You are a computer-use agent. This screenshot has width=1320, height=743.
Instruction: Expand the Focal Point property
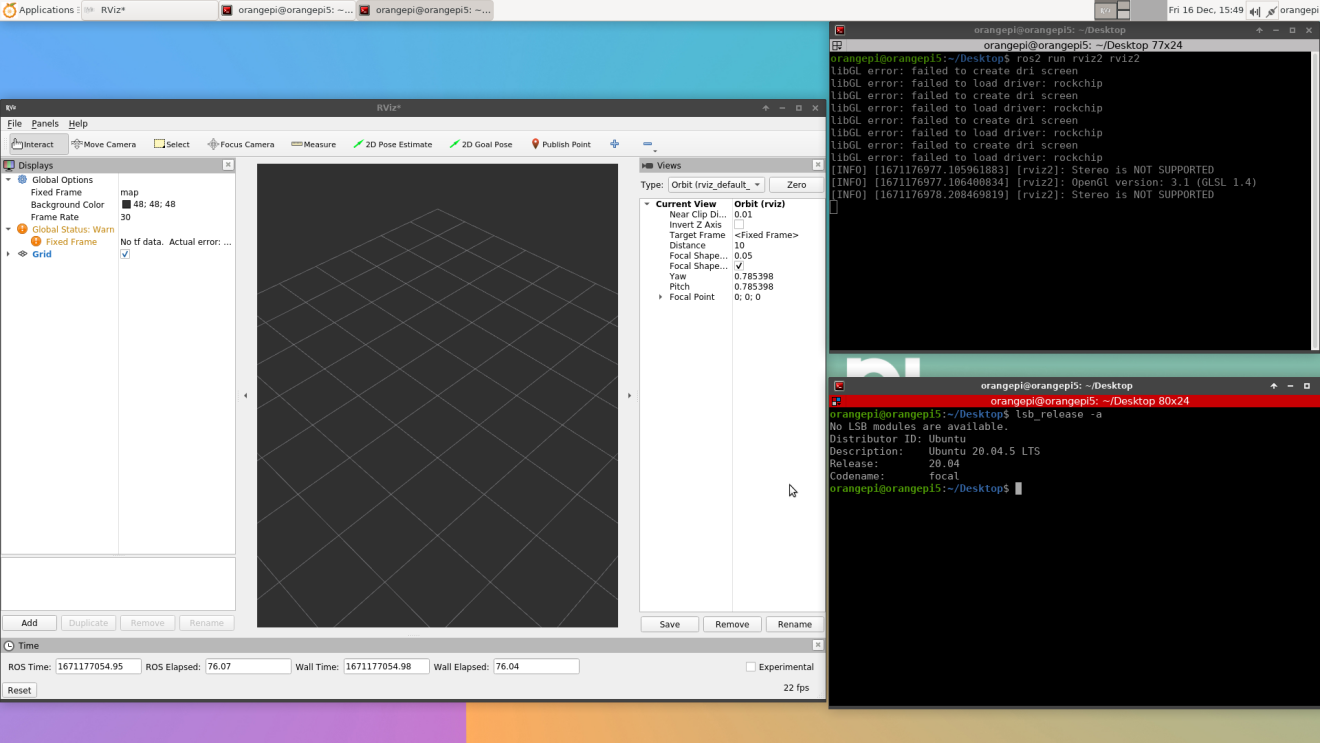660,297
